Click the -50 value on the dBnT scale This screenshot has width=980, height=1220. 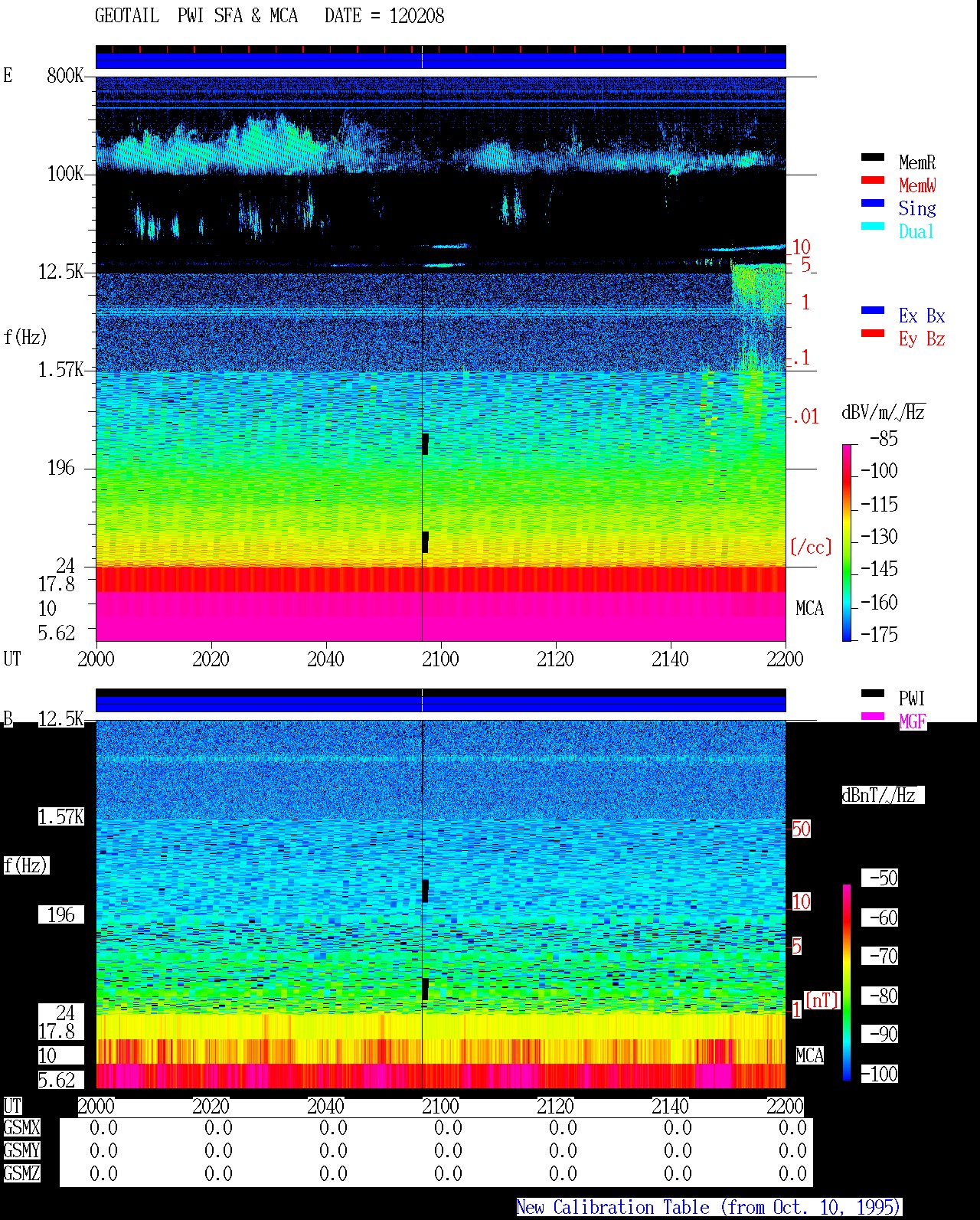click(880, 878)
